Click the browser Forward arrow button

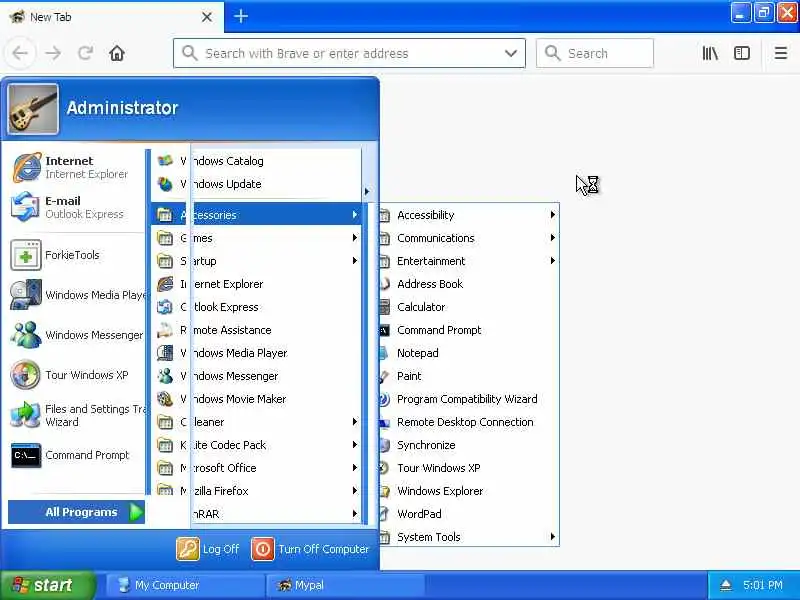(53, 53)
